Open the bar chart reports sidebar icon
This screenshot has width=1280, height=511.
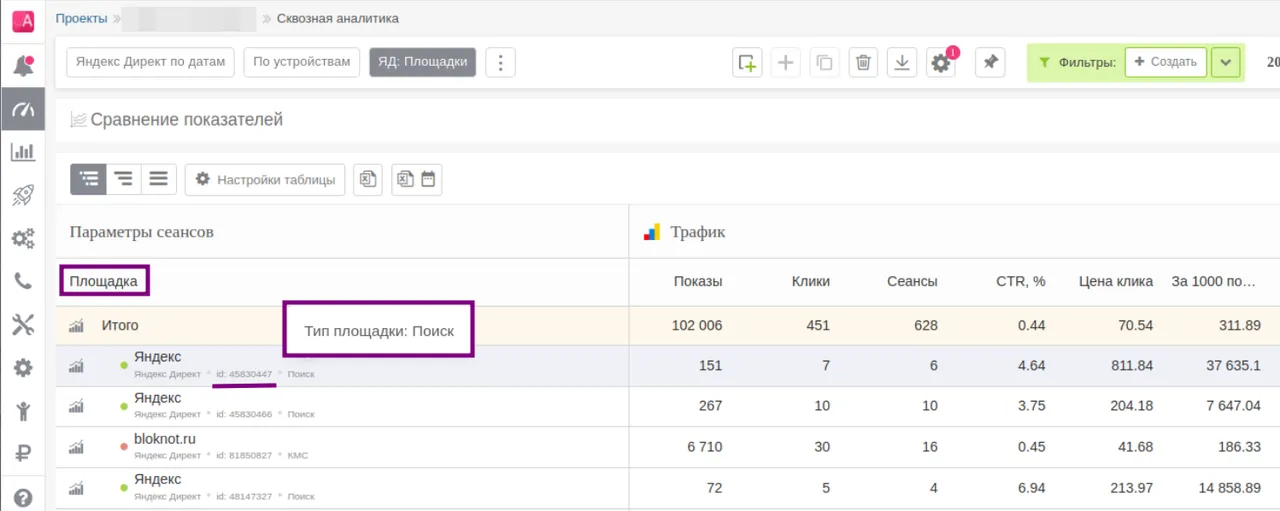tap(23, 152)
